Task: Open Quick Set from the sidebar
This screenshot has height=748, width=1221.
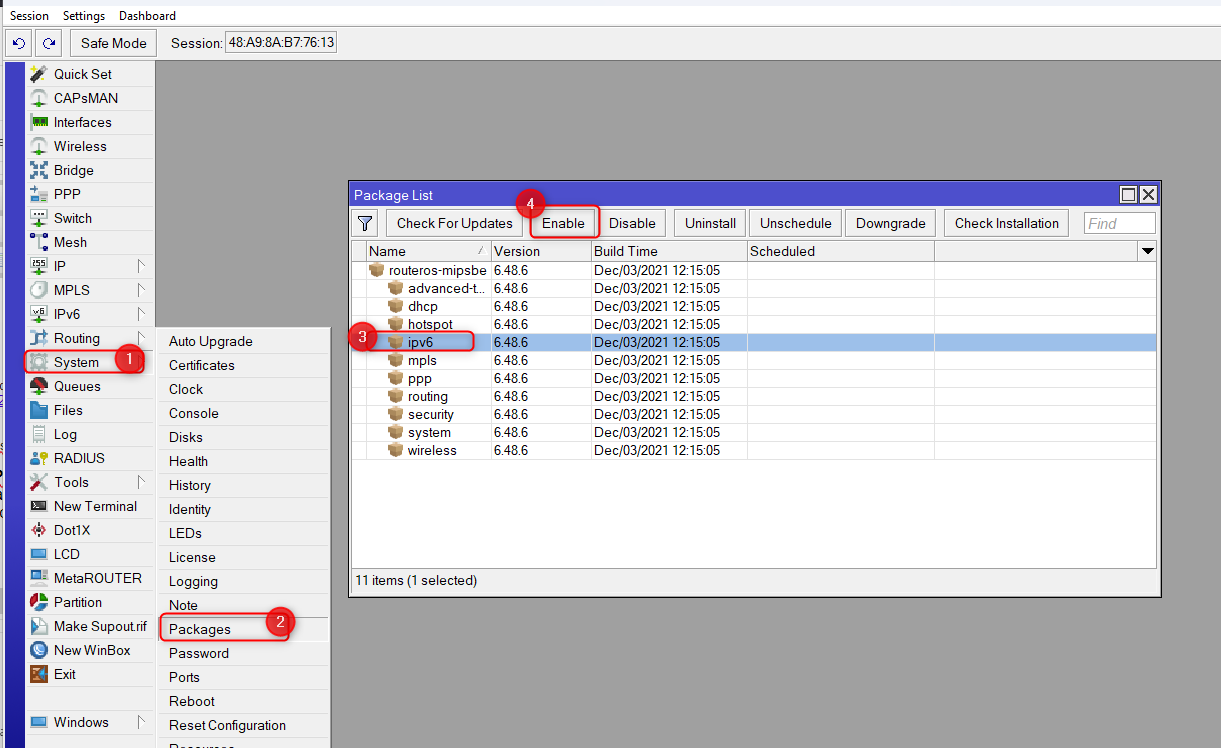Action: tap(82, 74)
